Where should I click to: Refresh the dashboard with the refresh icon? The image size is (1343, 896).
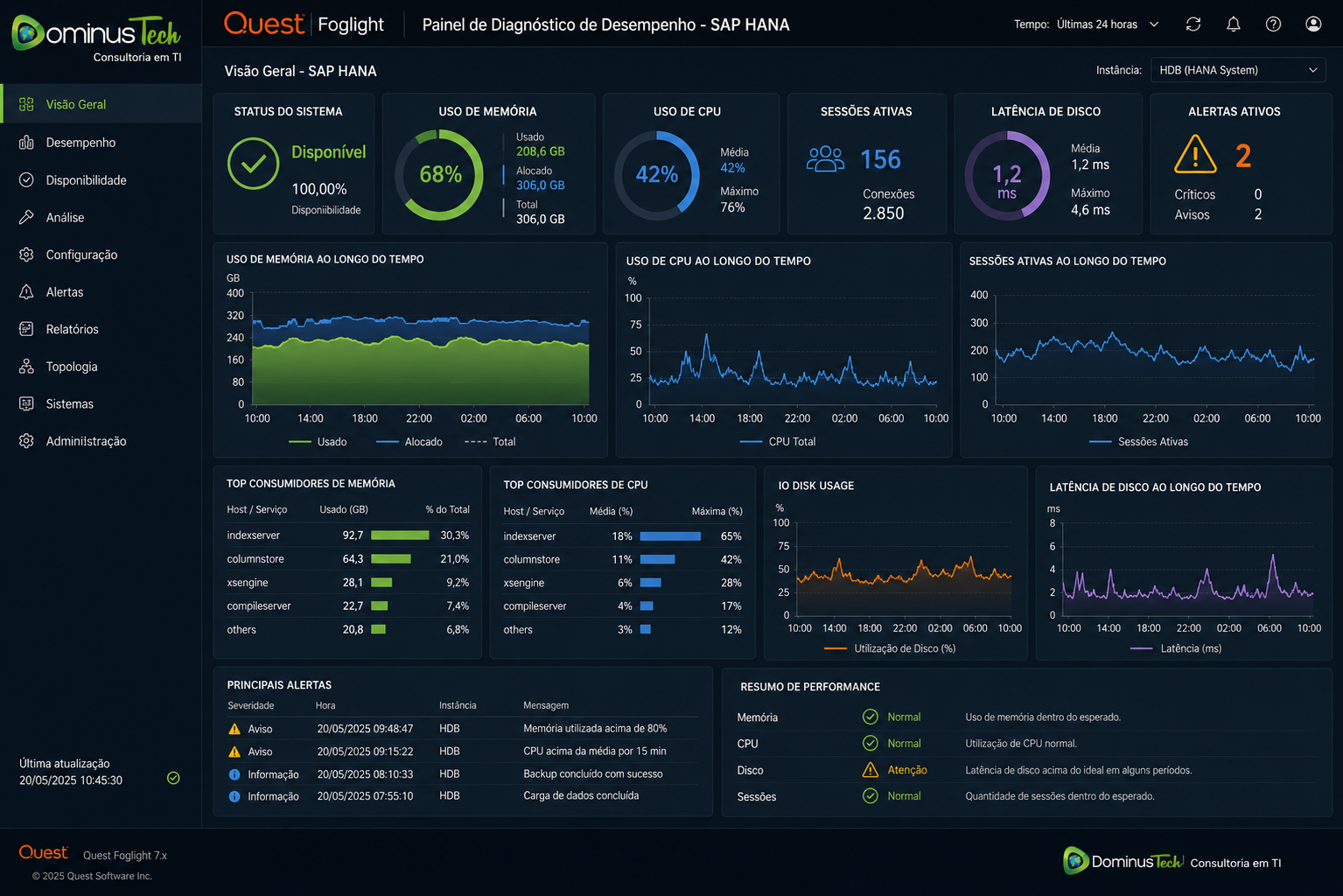(x=1193, y=24)
